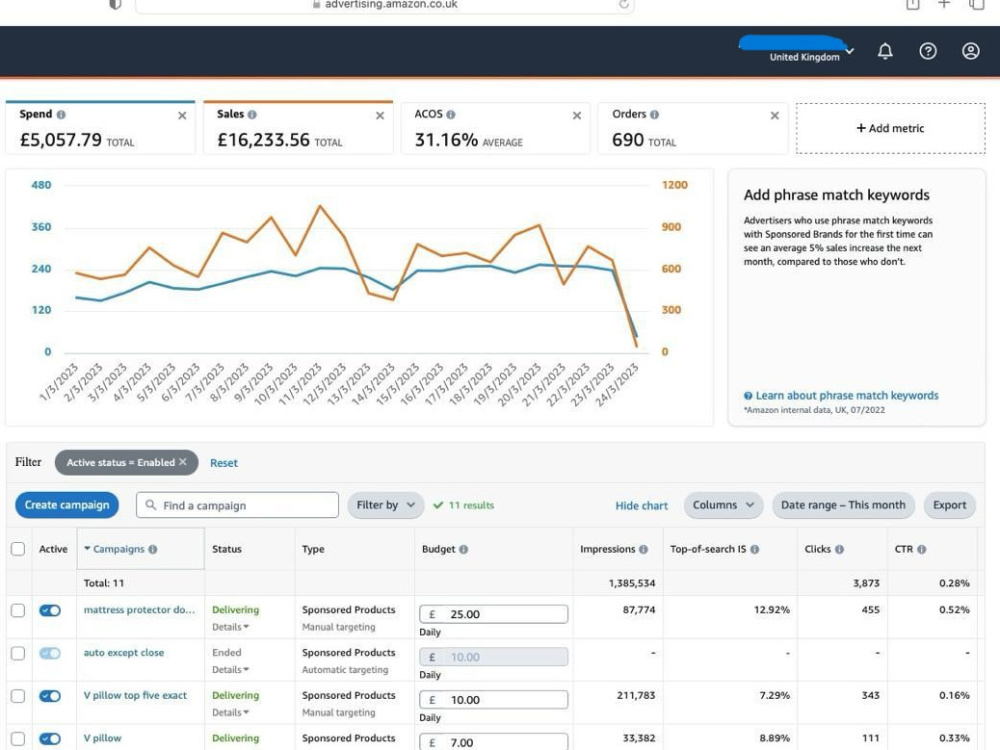Click the Add metric box
Screen dimensions: 1000x750
coord(890,128)
